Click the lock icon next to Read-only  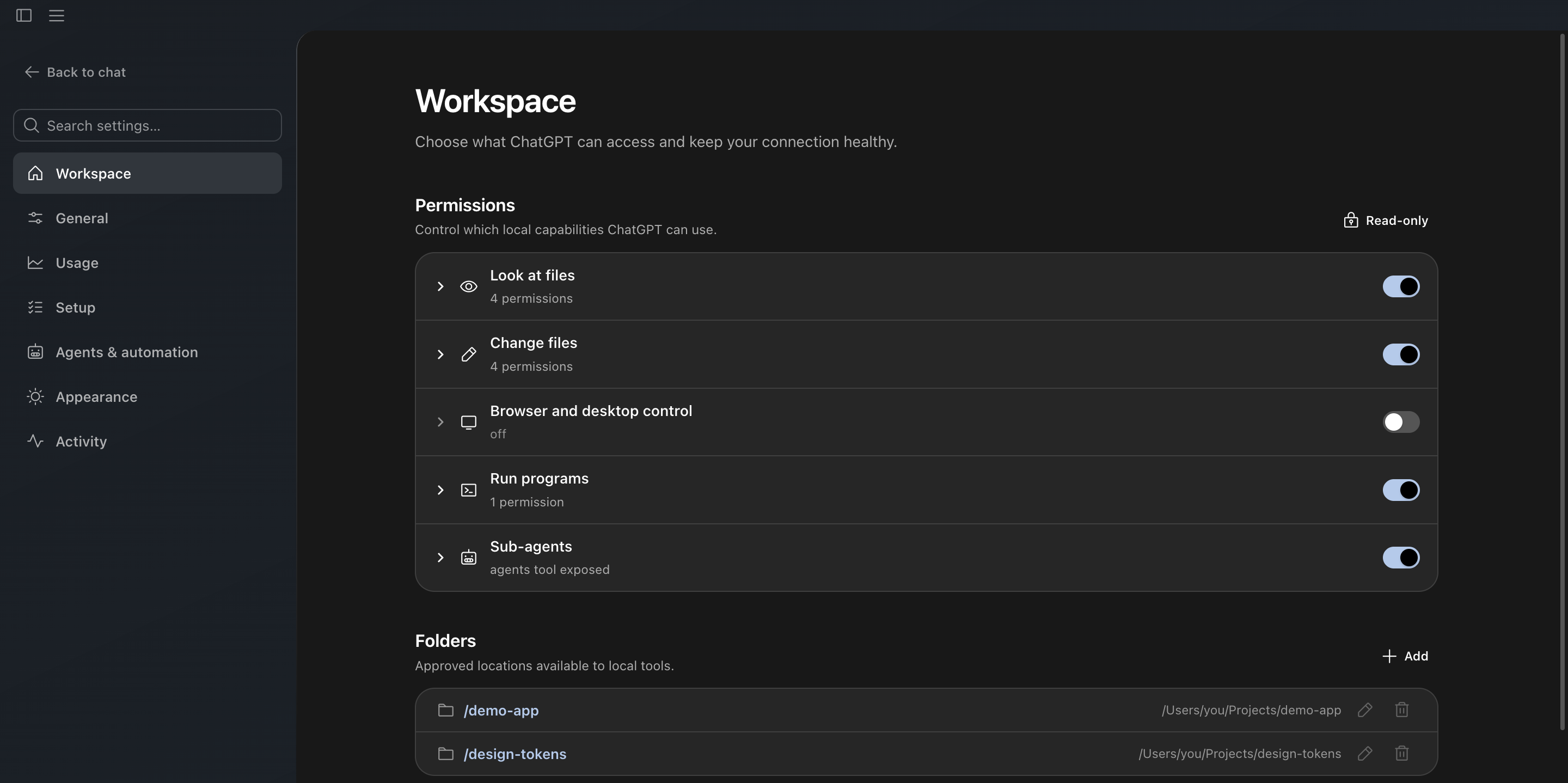pos(1351,220)
